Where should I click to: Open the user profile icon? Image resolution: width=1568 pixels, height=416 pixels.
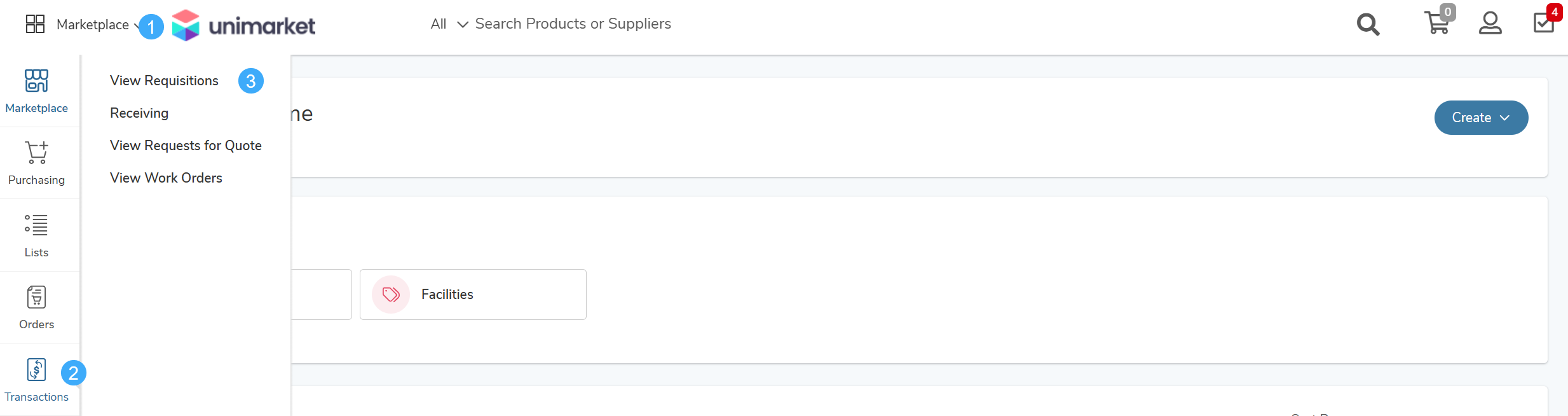(x=1490, y=24)
